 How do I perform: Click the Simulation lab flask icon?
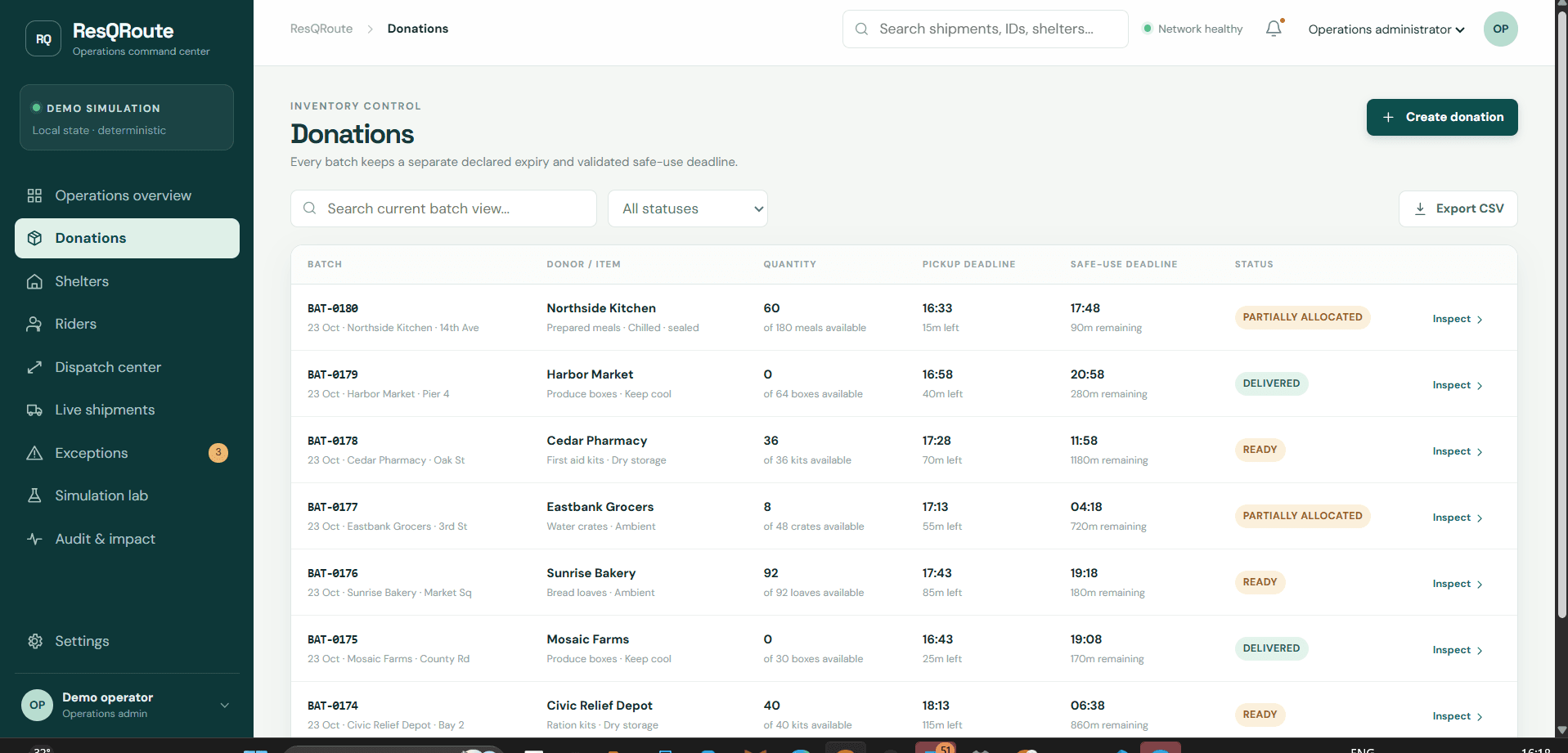pyautogui.click(x=34, y=495)
